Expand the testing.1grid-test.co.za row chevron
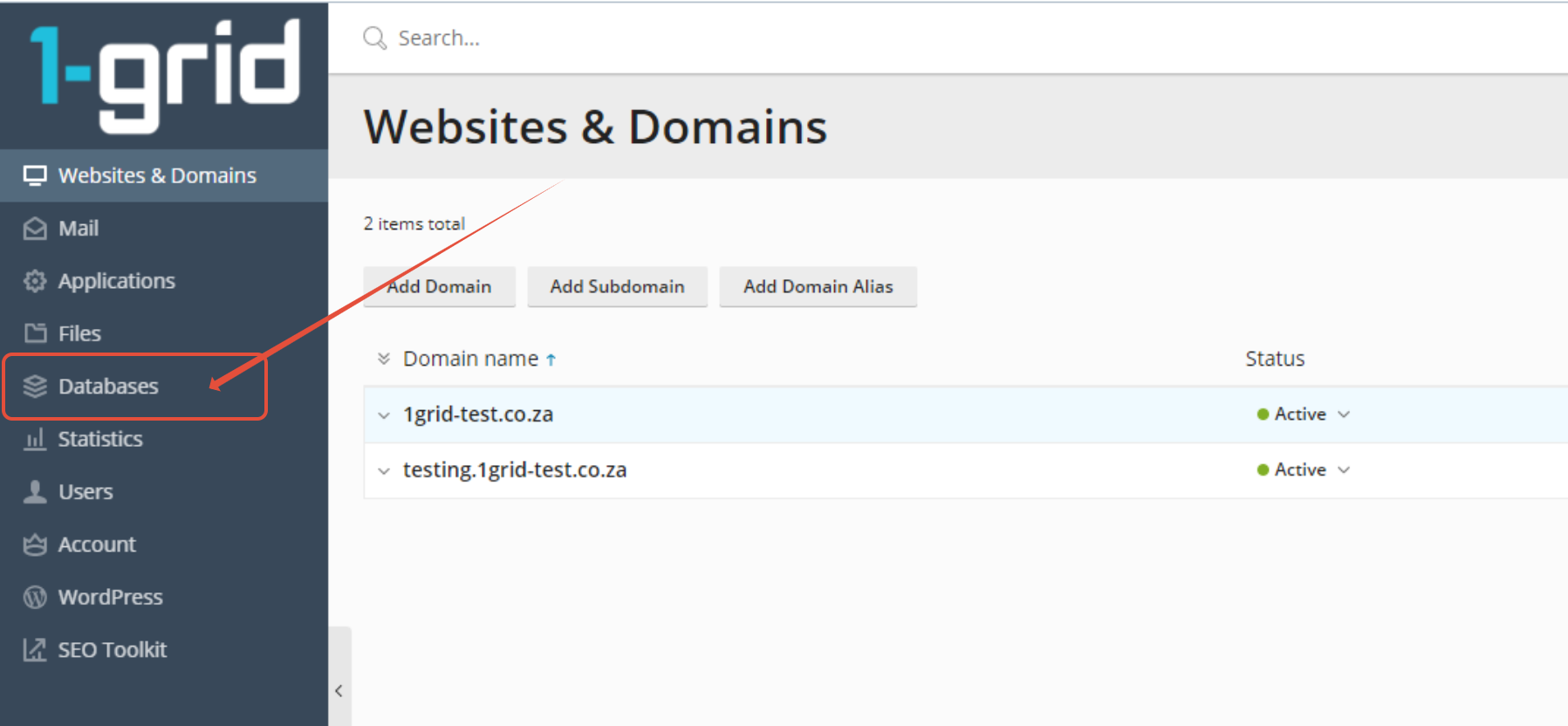Viewport: 1568px width, 726px height. (383, 471)
